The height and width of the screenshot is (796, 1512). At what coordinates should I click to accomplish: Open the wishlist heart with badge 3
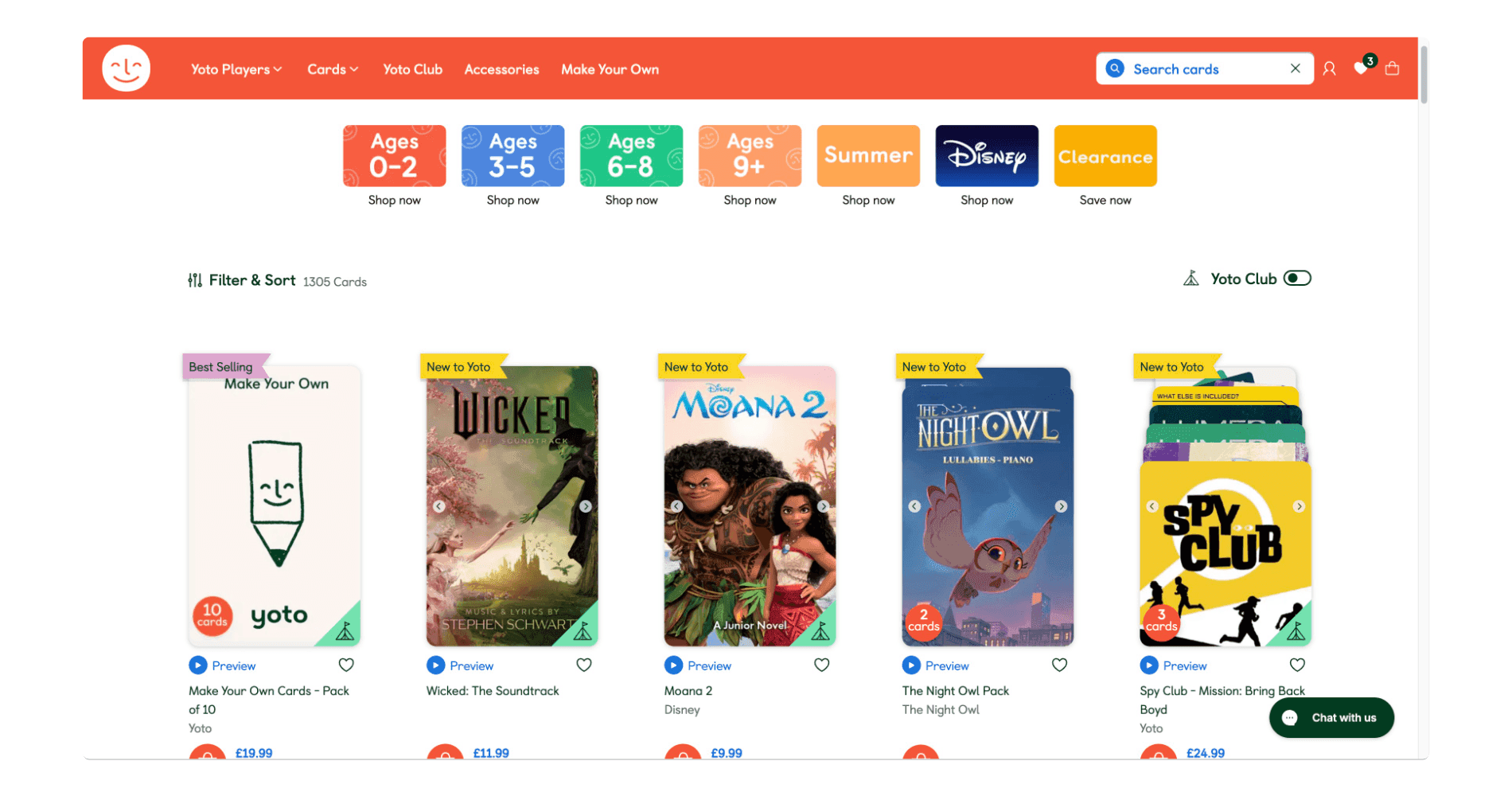pos(1362,68)
